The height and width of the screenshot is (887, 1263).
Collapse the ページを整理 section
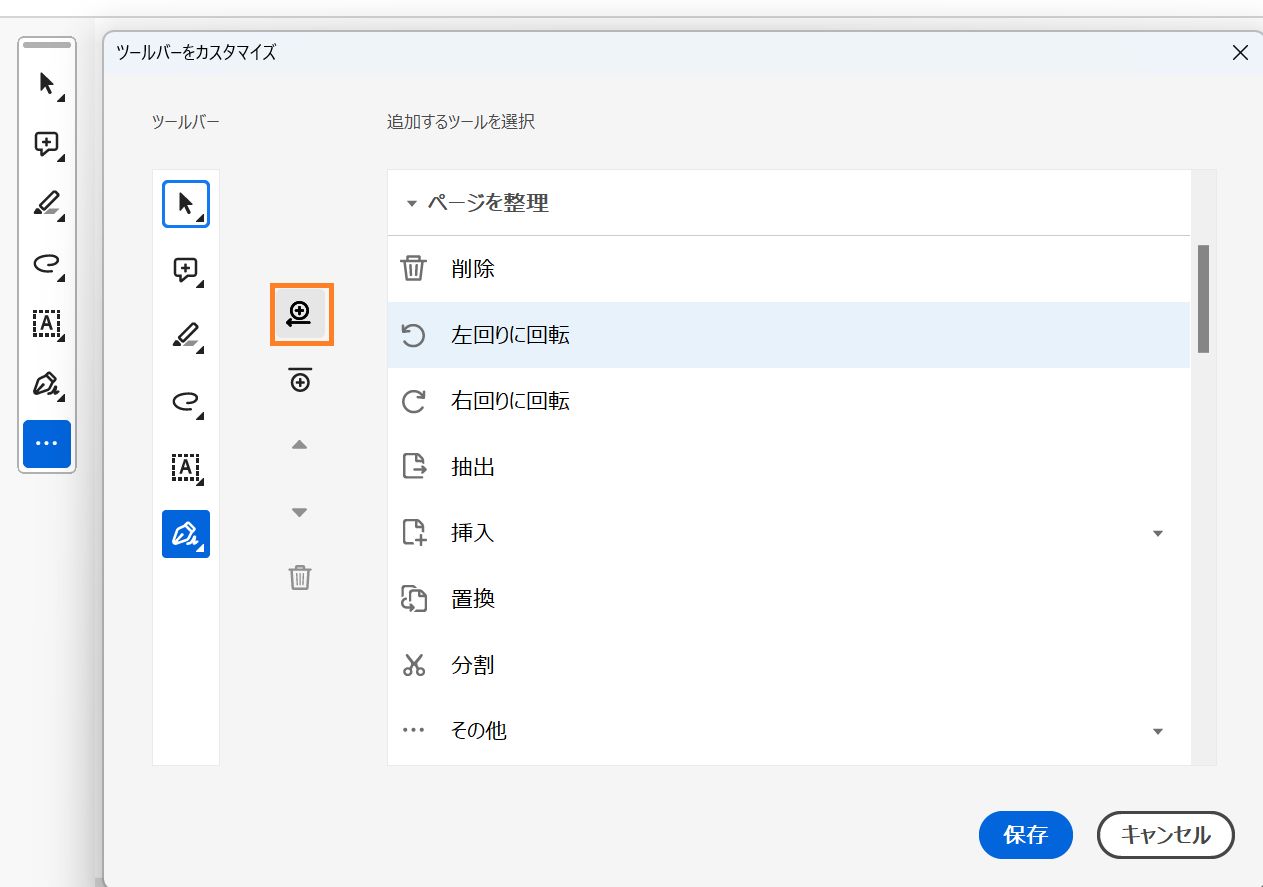point(411,201)
